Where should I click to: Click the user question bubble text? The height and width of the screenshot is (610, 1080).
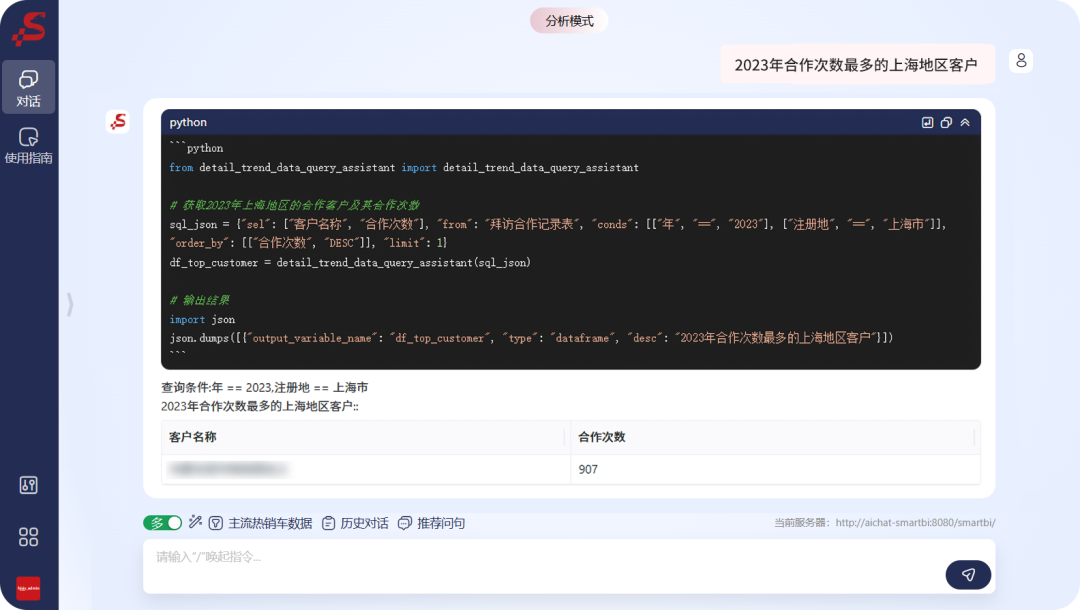coord(855,65)
